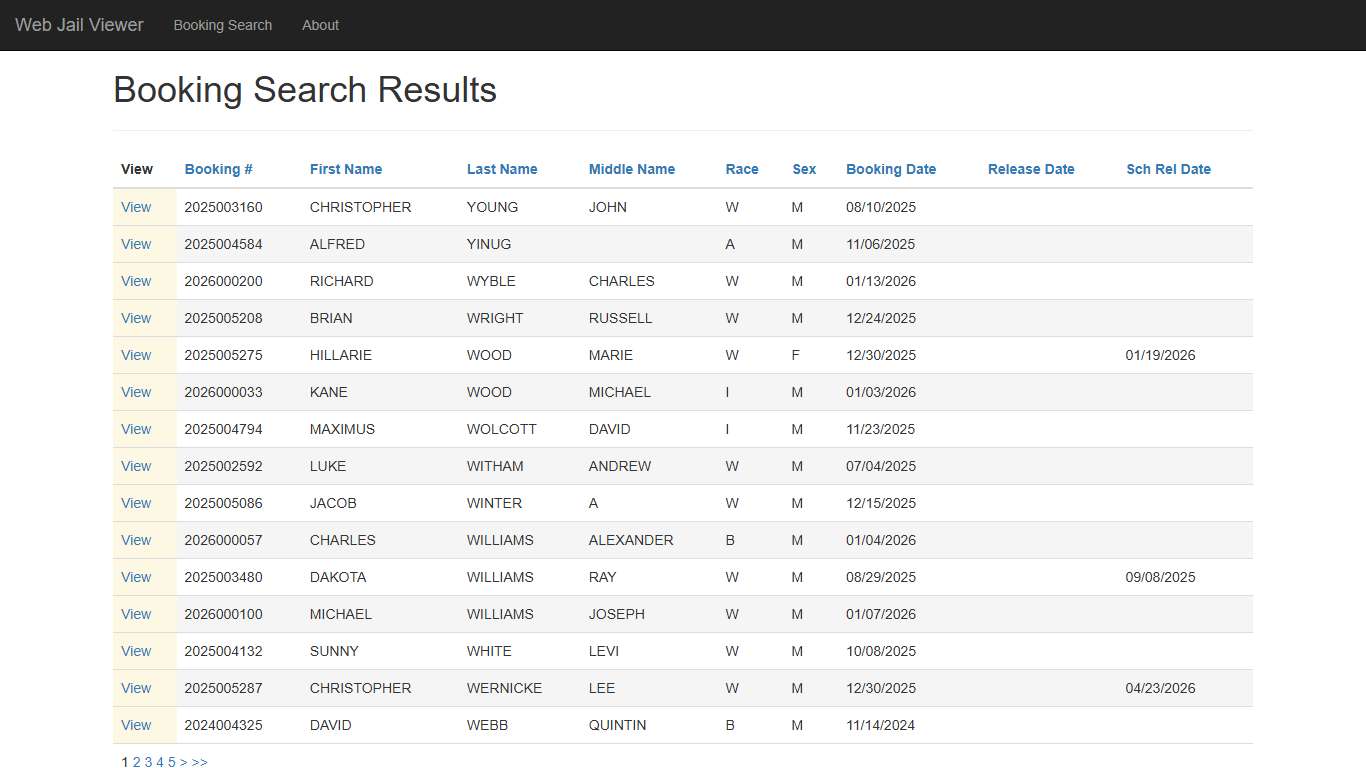Viewport: 1366px width, 768px height.
Task: Advance to the next results page
Action: [x=183, y=762]
